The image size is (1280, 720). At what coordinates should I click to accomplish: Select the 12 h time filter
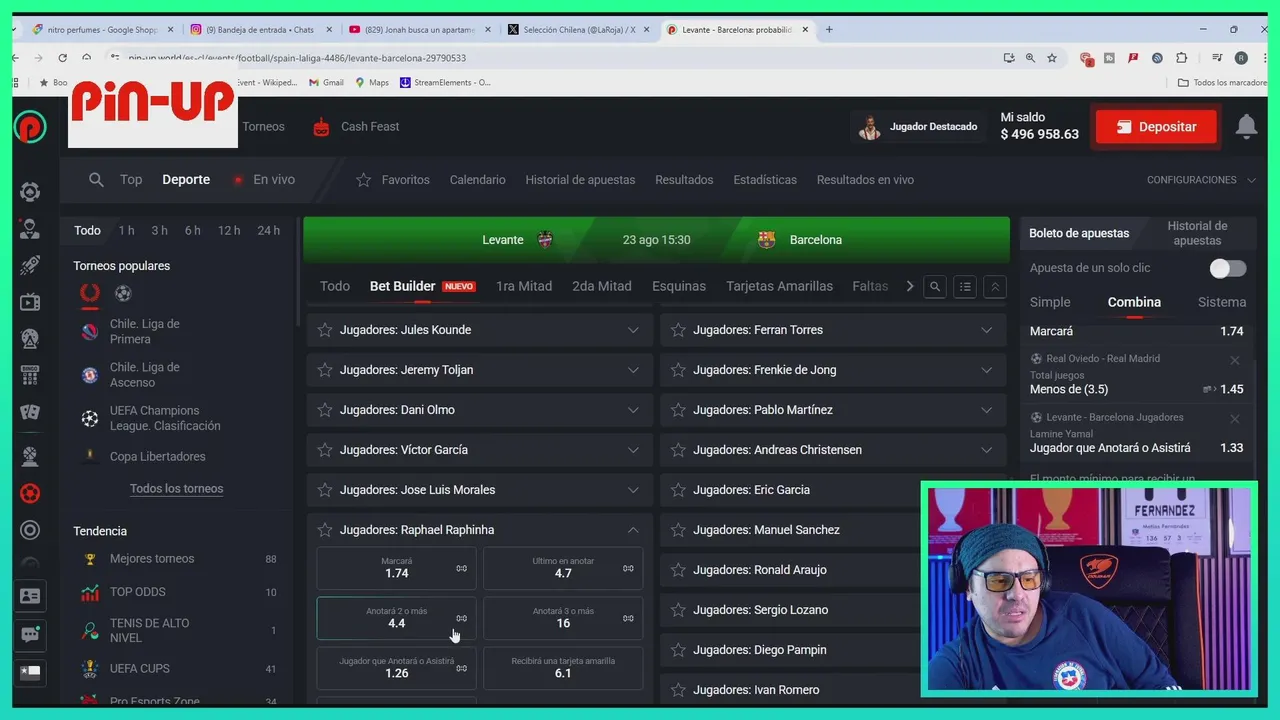229,231
